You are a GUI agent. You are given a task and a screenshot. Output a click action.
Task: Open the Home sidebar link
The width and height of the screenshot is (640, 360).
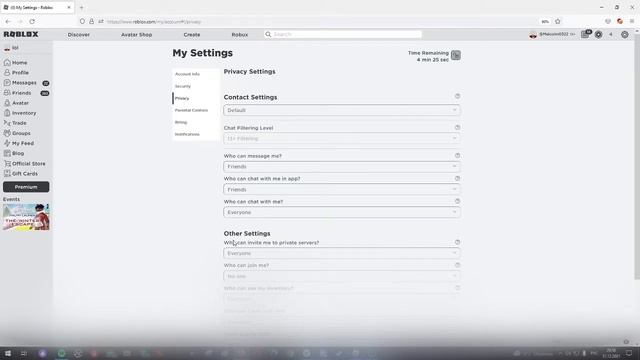click(x=16, y=62)
